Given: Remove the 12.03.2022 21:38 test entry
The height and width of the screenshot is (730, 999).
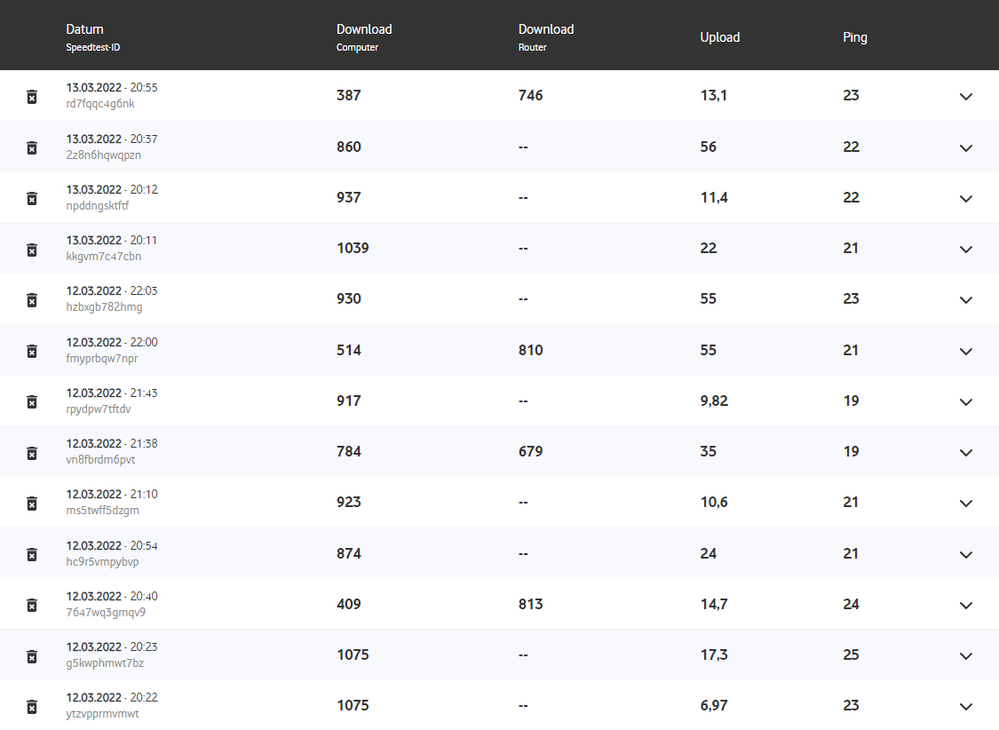Looking at the screenshot, I should 32,453.
